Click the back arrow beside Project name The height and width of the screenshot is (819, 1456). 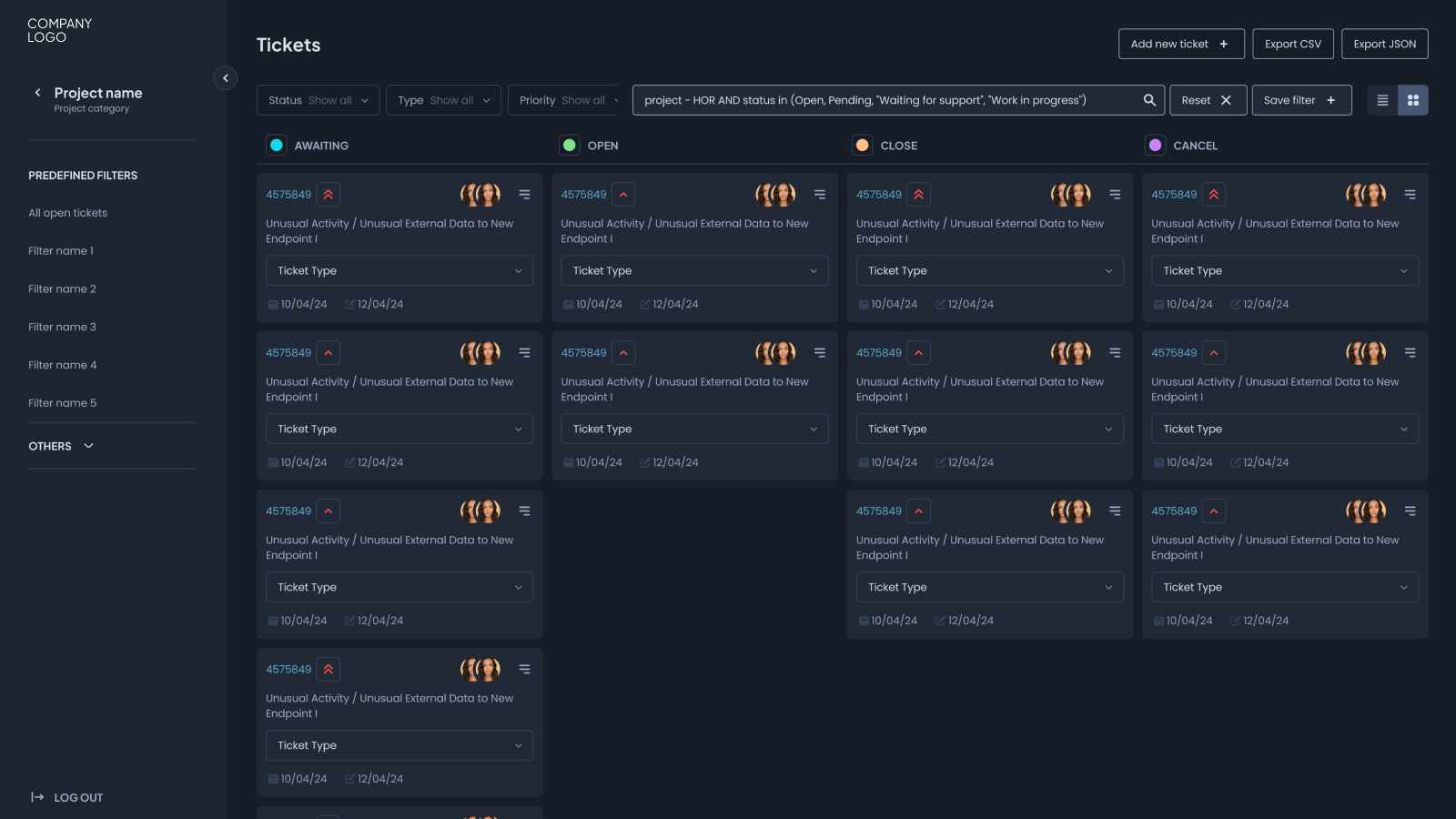(37, 93)
